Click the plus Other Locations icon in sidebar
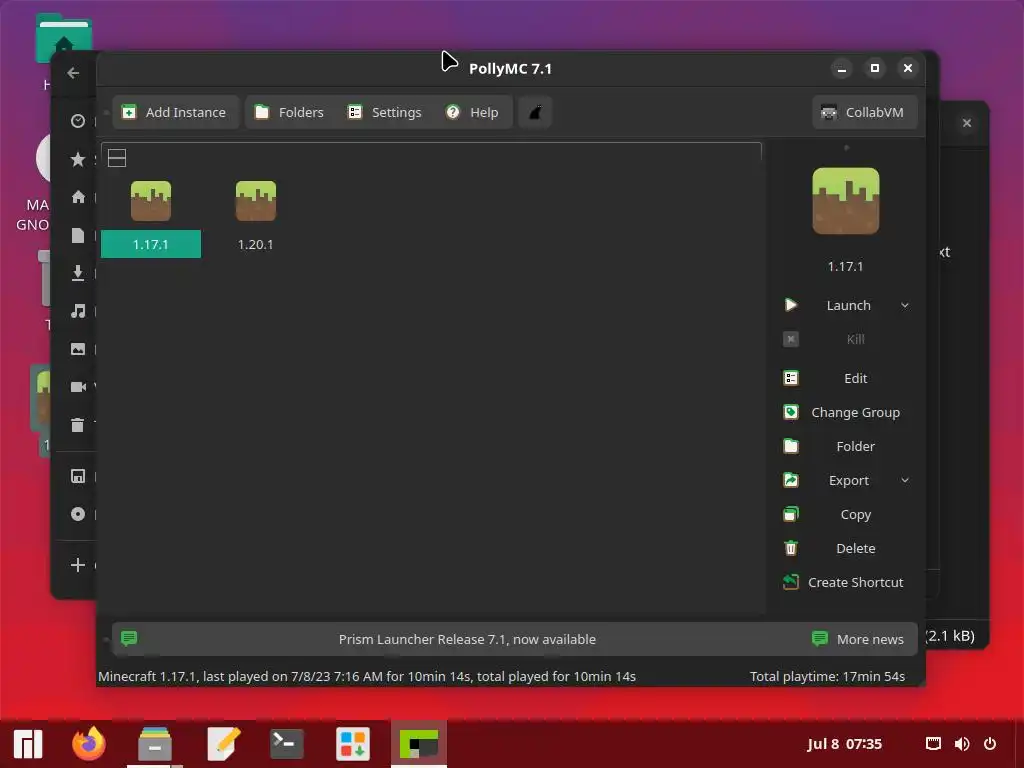Screen dimensions: 1024x768 78,565
